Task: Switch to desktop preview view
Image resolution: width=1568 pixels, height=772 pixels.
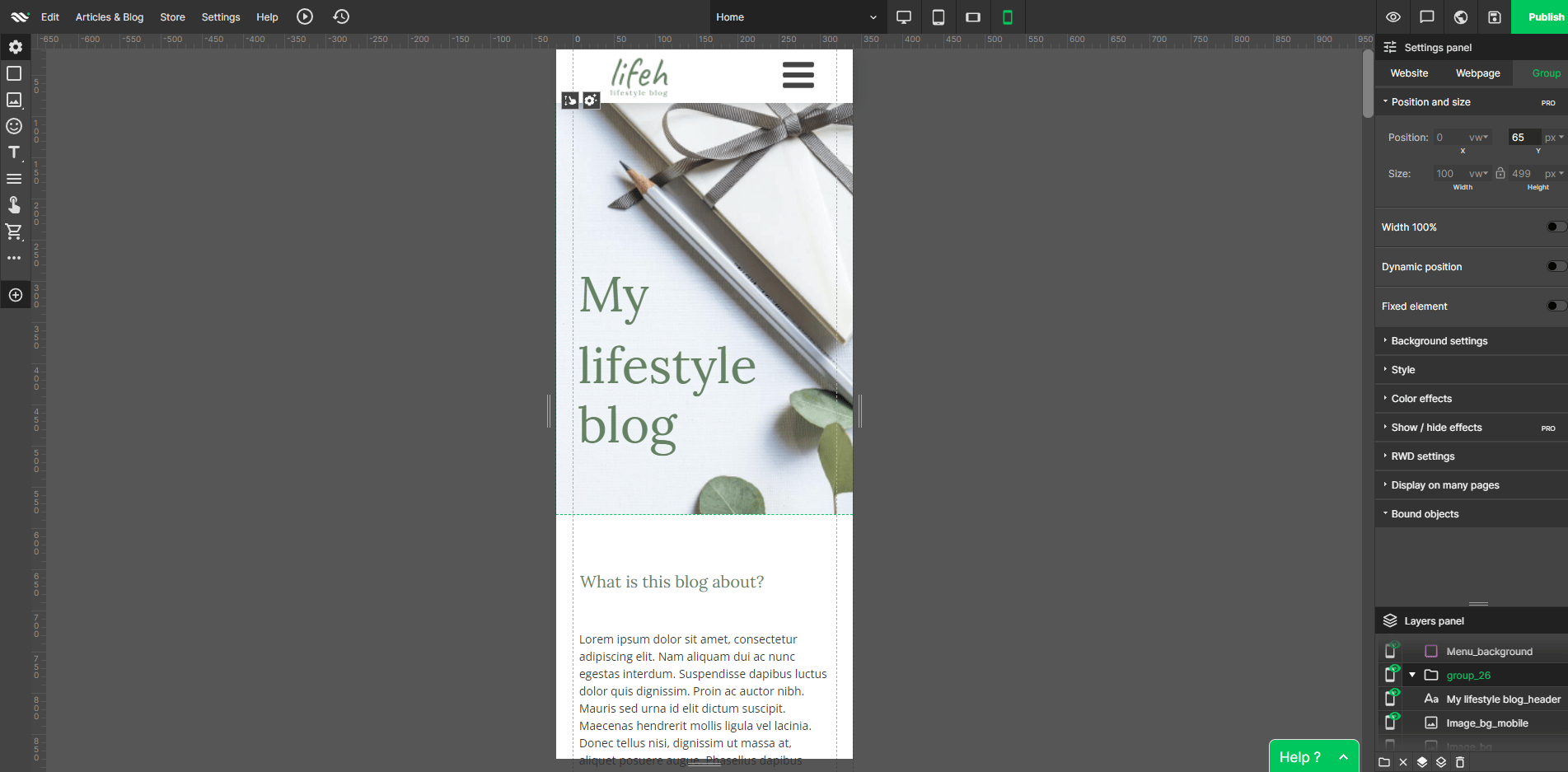Action: point(904,16)
